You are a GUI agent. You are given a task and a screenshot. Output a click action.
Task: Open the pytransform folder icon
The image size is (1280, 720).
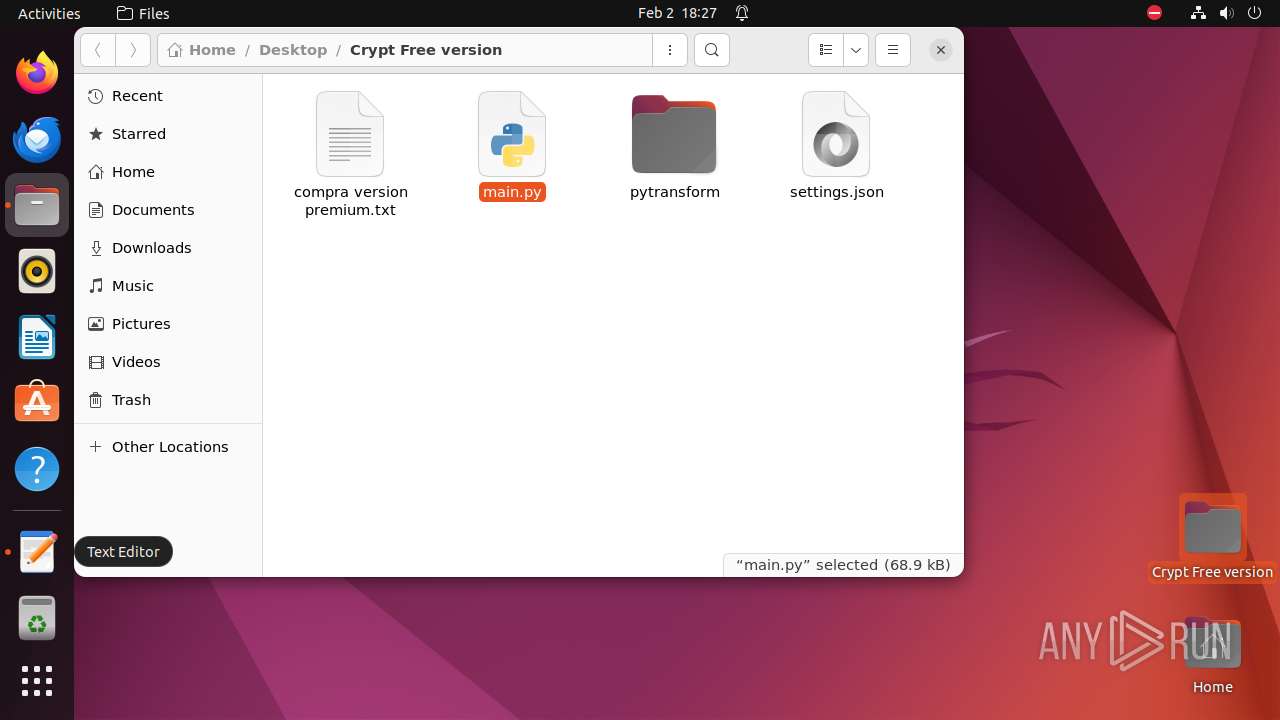click(x=674, y=134)
